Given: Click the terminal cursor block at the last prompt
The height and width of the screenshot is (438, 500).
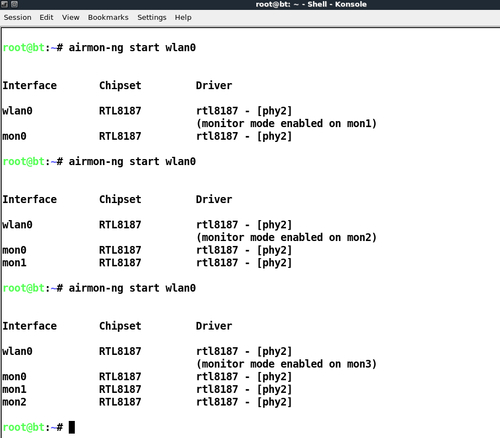Looking at the screenshot, I should click(x=72, y=427).
